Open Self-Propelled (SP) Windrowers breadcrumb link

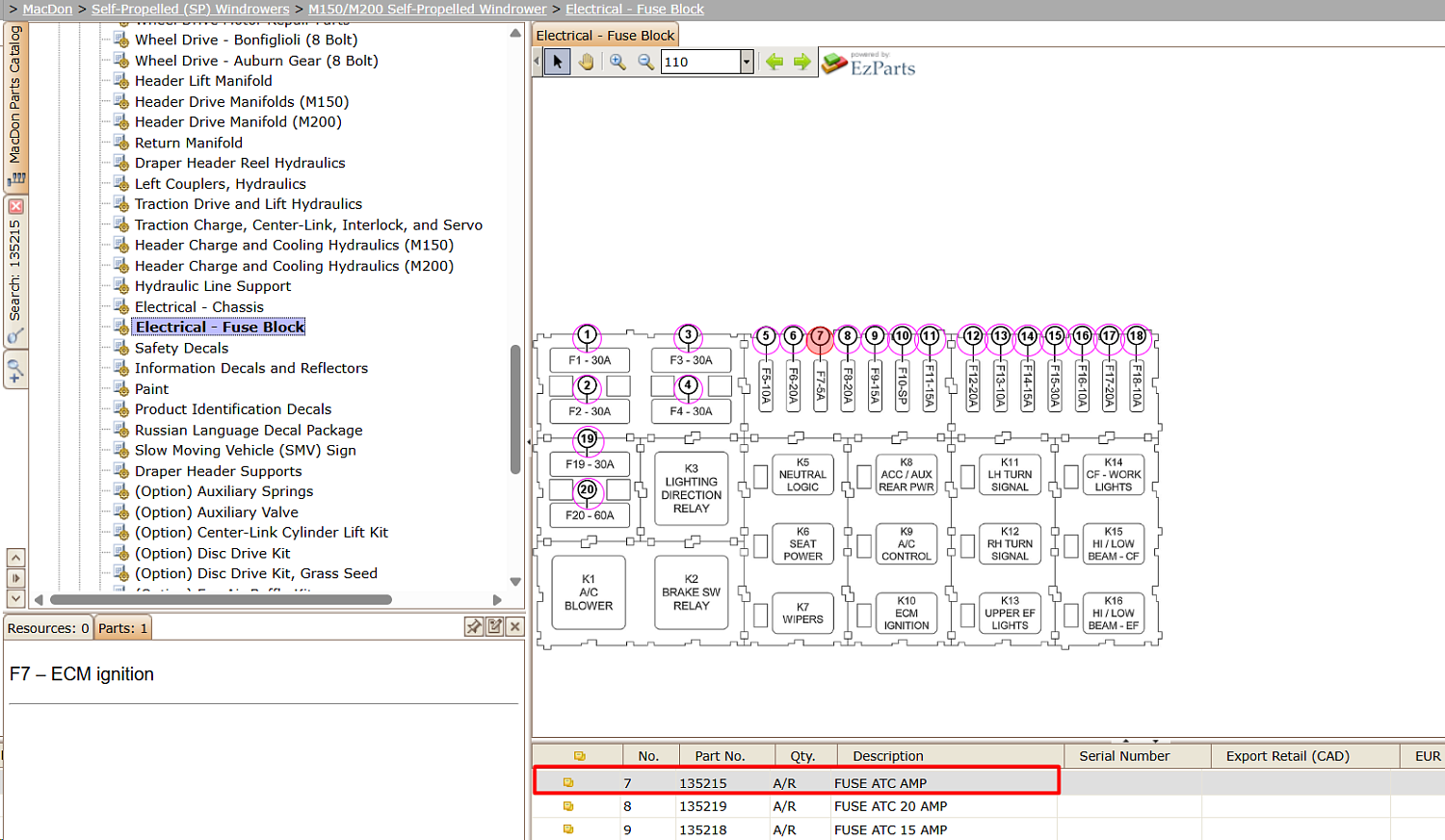[191, 9]
